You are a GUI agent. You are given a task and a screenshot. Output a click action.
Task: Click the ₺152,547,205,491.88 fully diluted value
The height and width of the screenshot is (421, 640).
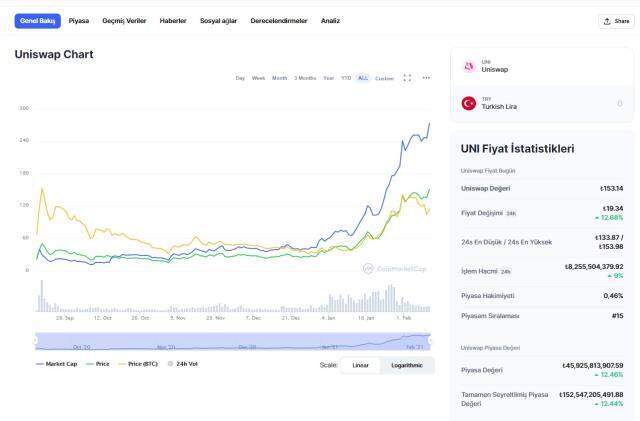[x=591, y=394]
